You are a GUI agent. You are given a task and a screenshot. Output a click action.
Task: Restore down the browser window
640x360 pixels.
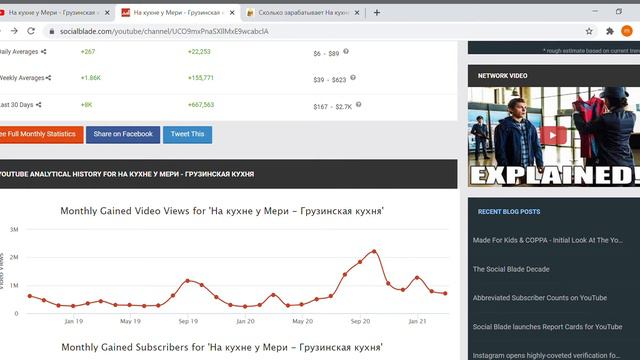619,11
